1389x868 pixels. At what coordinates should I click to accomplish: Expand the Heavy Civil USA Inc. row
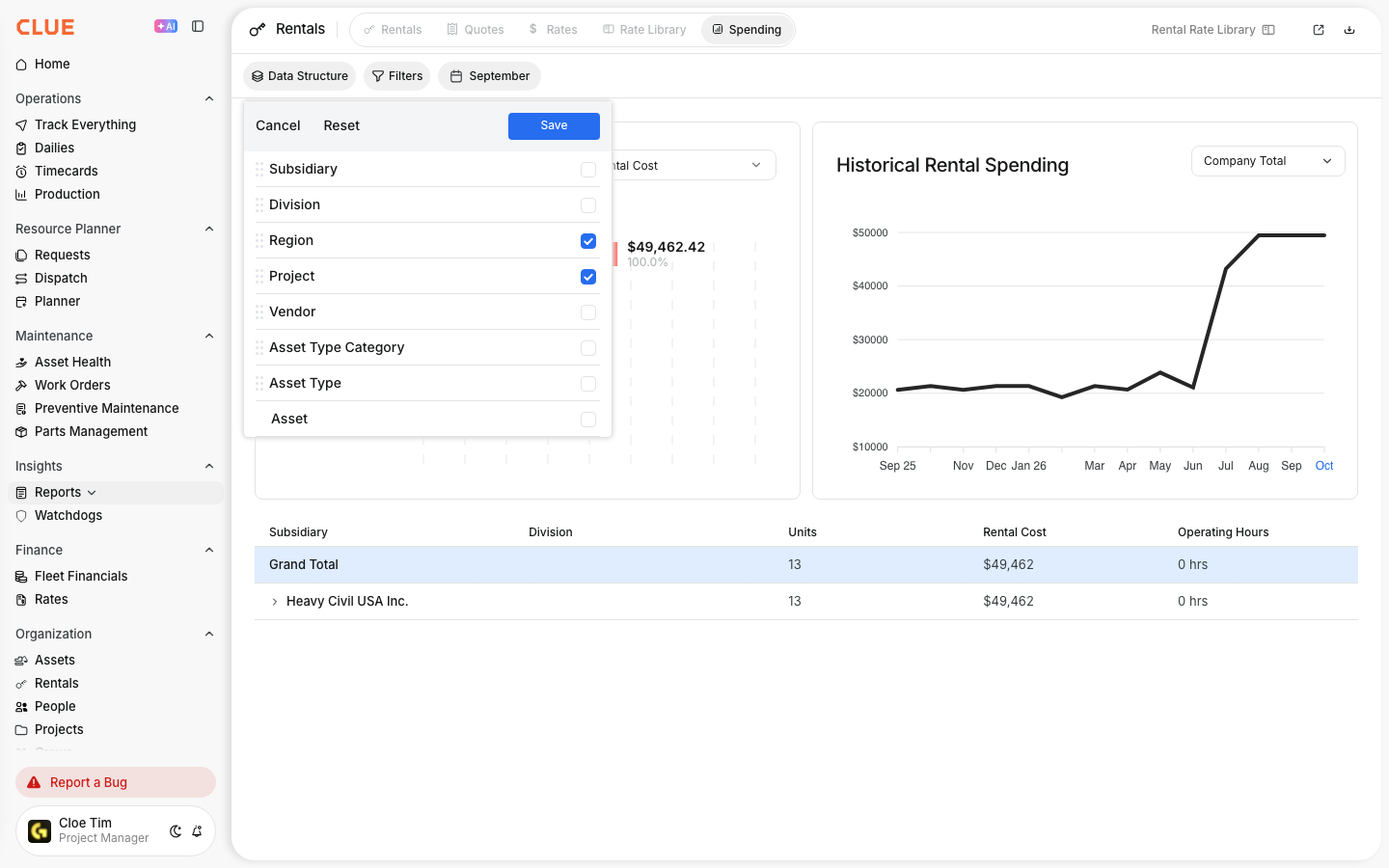coord(275,602)
